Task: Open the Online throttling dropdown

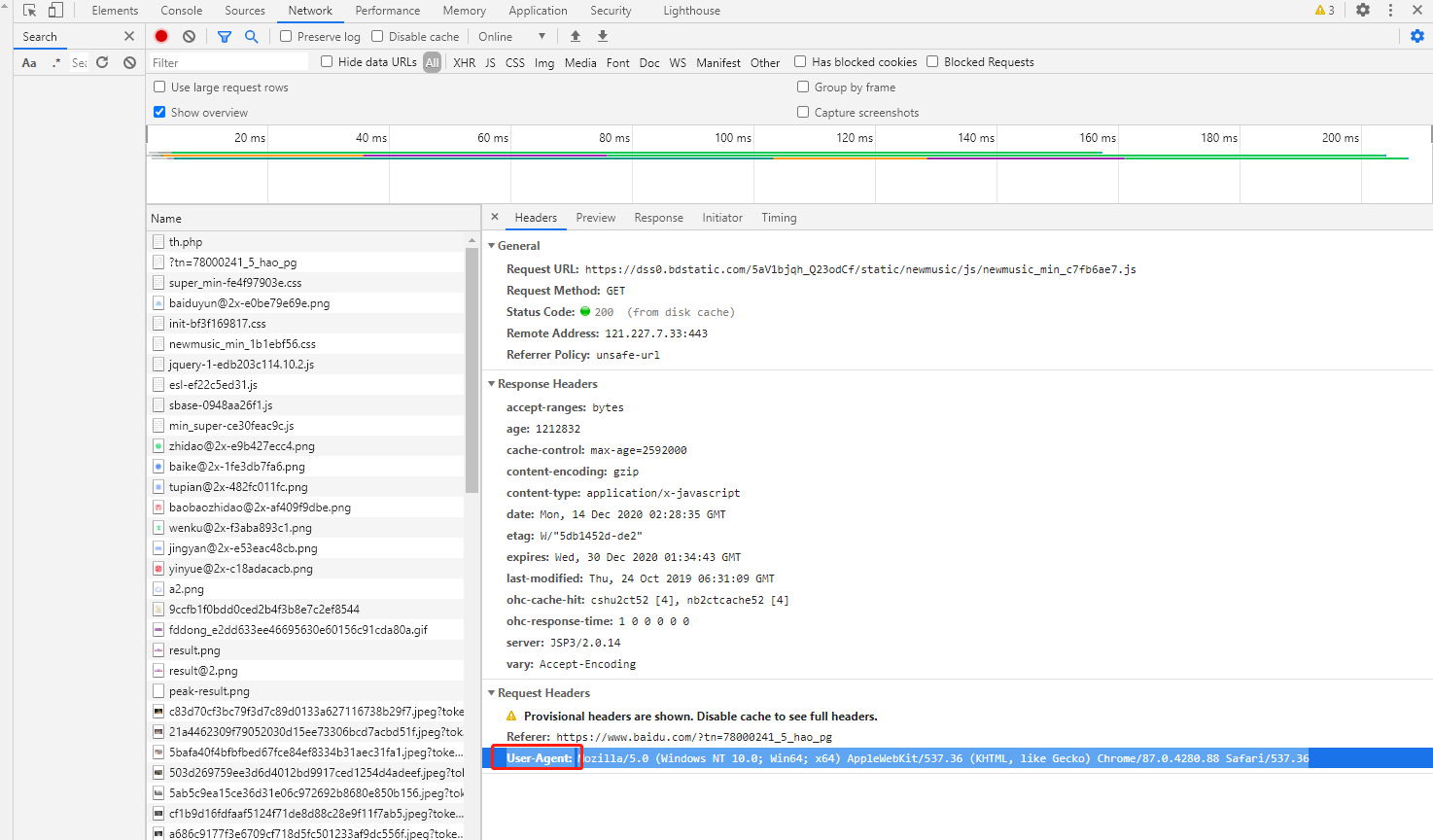Action: click(x=510, y=35)
